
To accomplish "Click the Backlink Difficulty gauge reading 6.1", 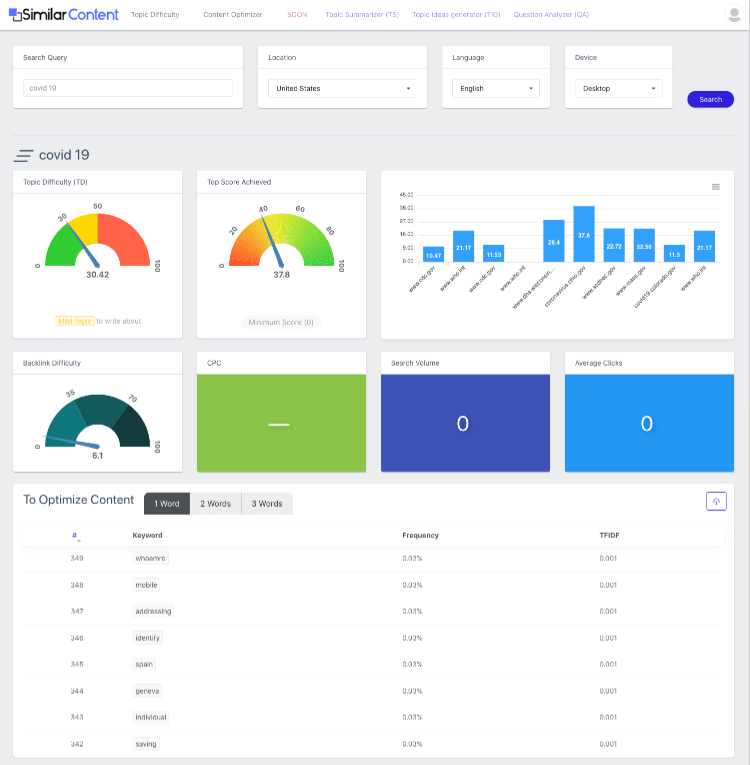I will click(98, 425).
